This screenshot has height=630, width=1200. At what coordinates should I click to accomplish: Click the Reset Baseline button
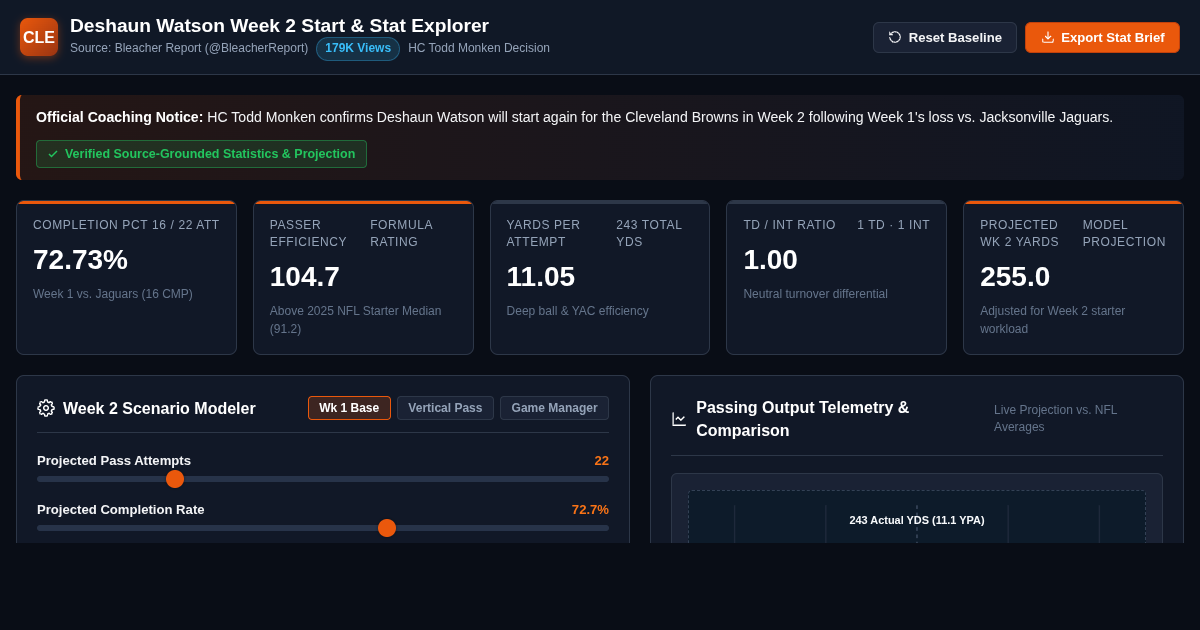945,37
